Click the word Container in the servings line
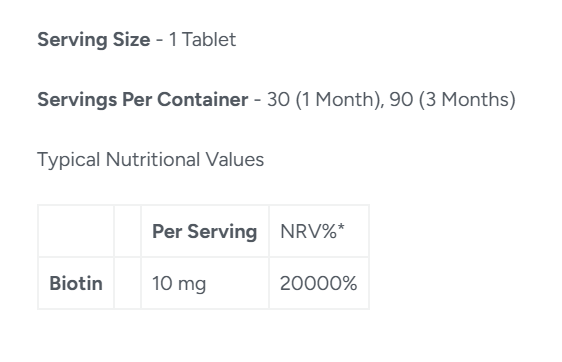This screenshot has width=562, height=362. (203, 99)
